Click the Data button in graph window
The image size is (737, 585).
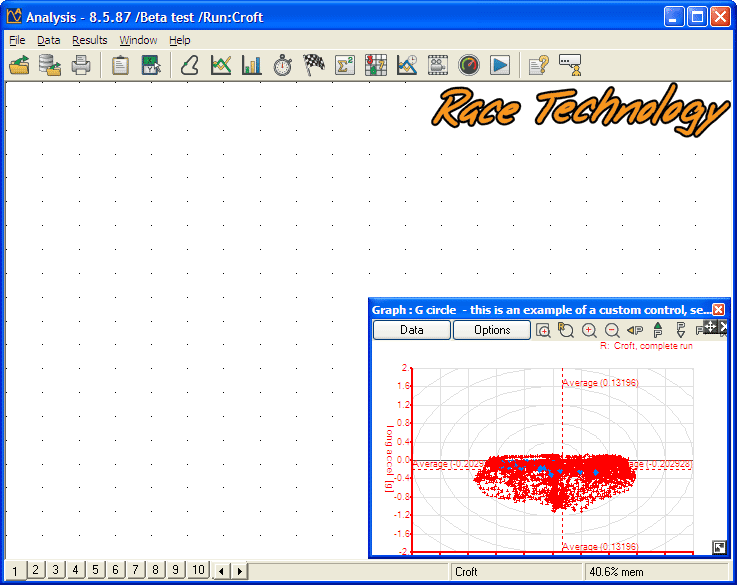pyautogui.click(x=411, y=330)
